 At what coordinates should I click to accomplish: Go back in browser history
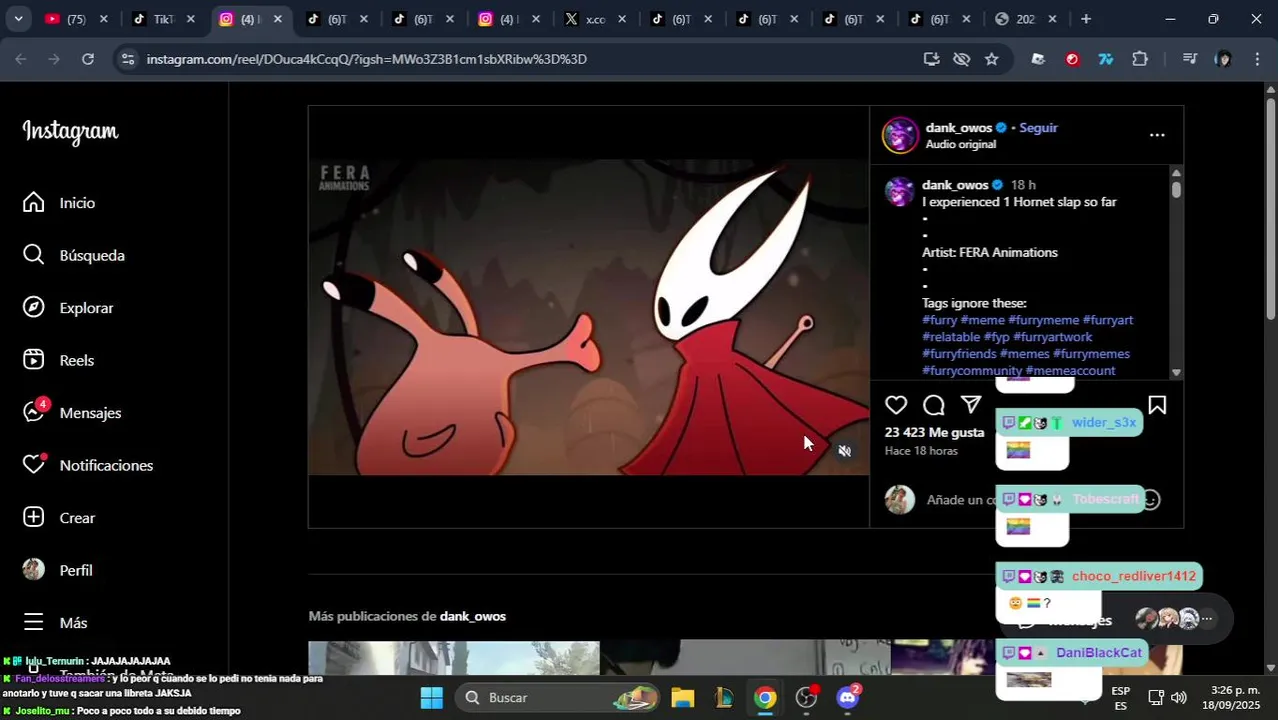[21, 59]
